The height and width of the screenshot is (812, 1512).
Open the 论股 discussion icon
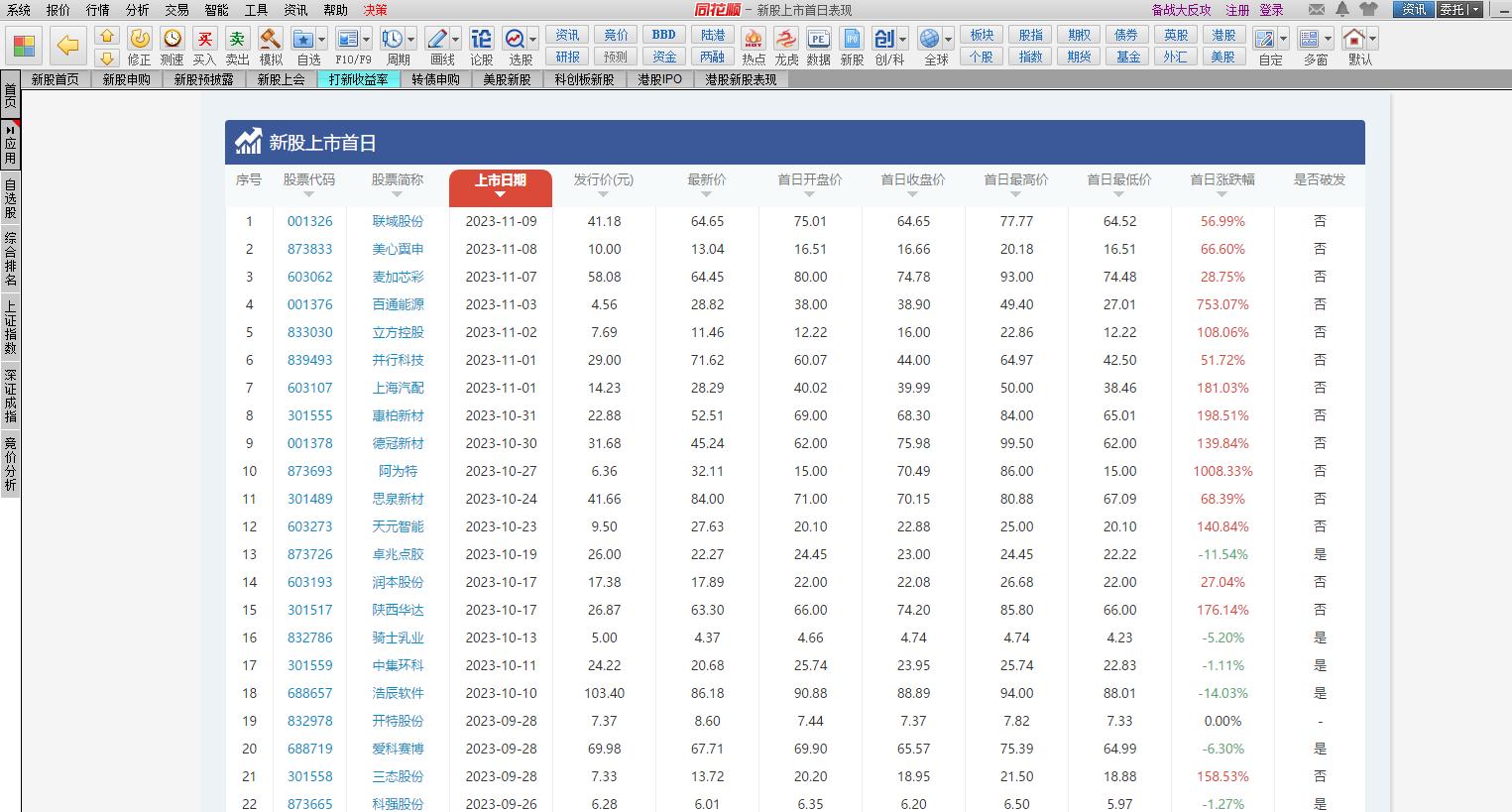pos(481,40)
